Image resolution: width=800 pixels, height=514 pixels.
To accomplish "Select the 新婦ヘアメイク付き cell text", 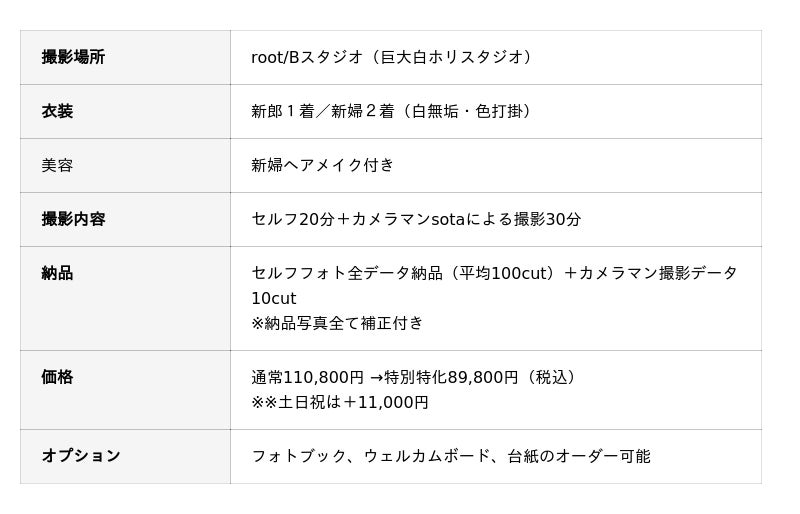I will [x=323, y=165].
